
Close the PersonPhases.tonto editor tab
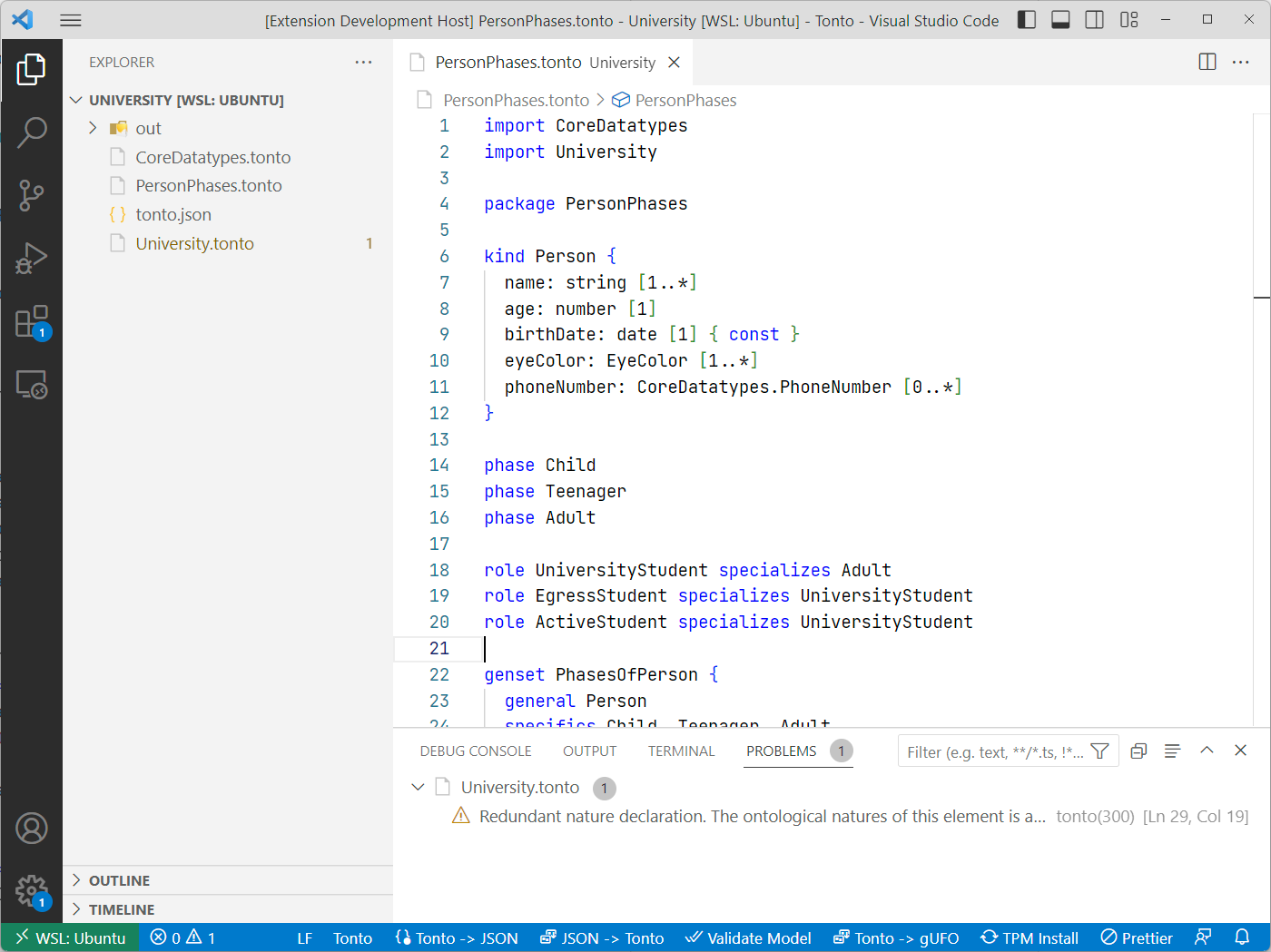(674, 62)
